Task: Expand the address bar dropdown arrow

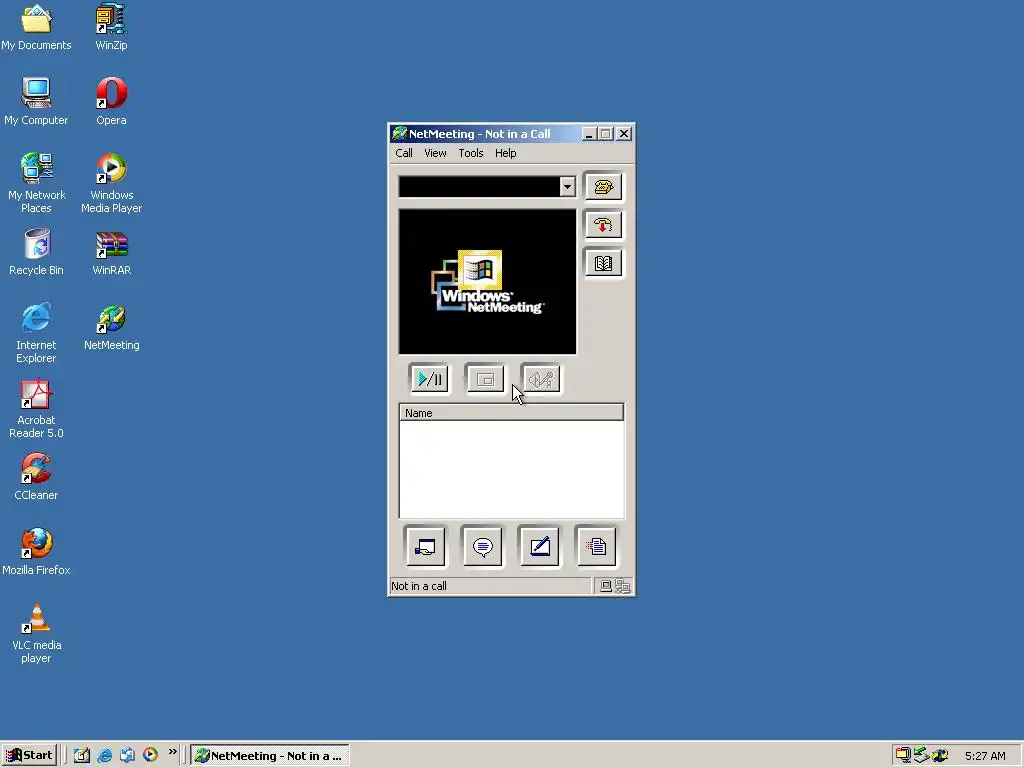Action: tap(567, 187)
